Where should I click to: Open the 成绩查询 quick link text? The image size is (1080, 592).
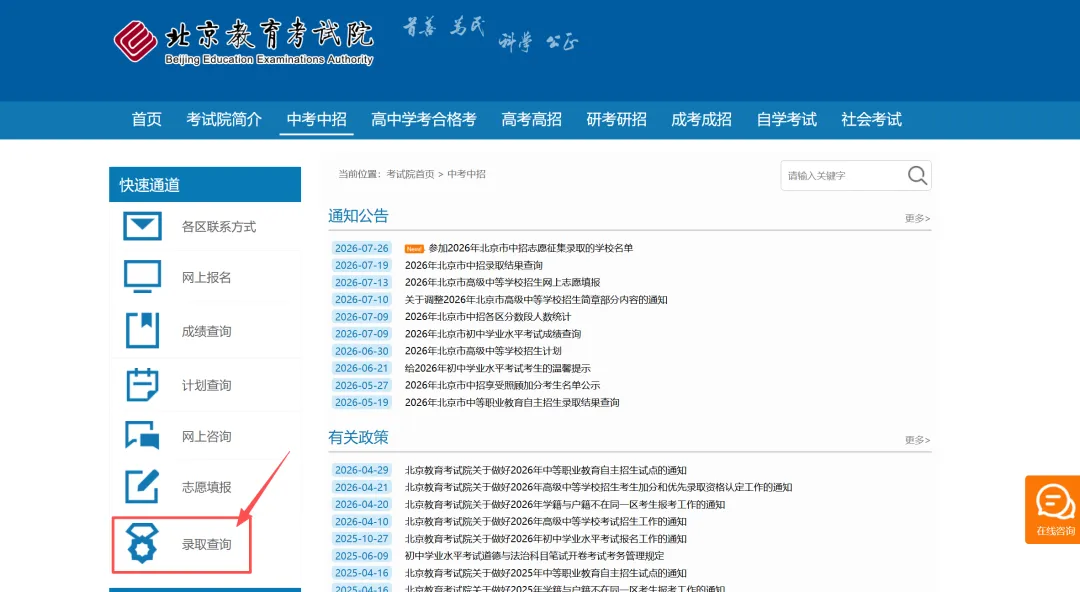click(206, 331)
